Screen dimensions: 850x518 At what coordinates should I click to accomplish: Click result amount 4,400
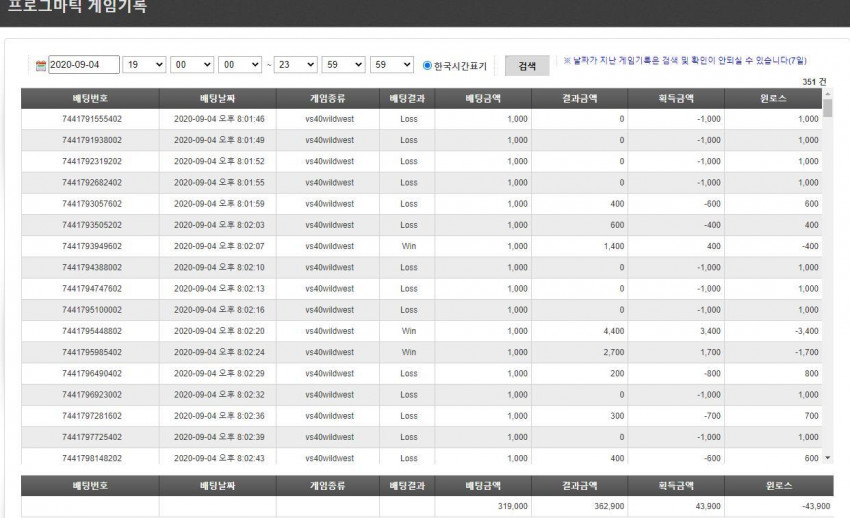(x=614, y=331)
